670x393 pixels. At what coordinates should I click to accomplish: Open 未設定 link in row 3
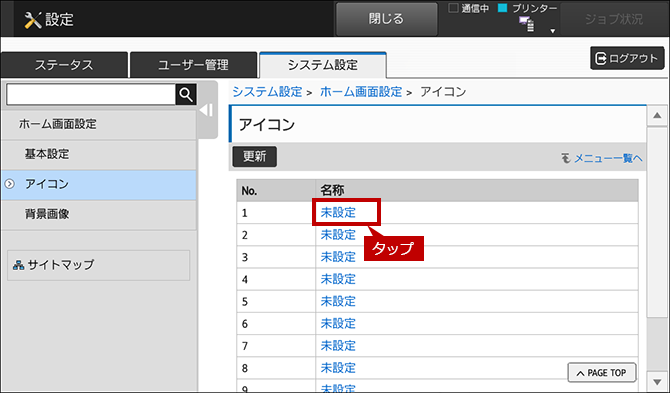(338, 257)
